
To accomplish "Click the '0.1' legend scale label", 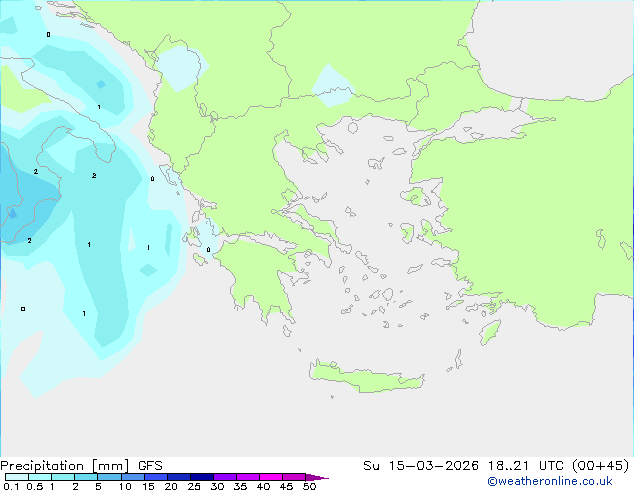I will pyautogui.click(x=11, y=486).
